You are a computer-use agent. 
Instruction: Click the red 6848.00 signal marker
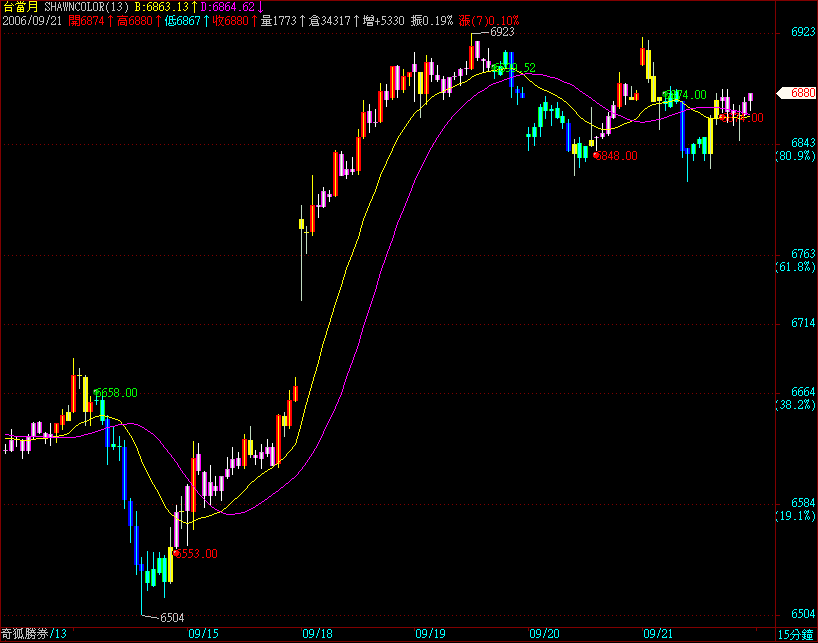pos(617,156)
